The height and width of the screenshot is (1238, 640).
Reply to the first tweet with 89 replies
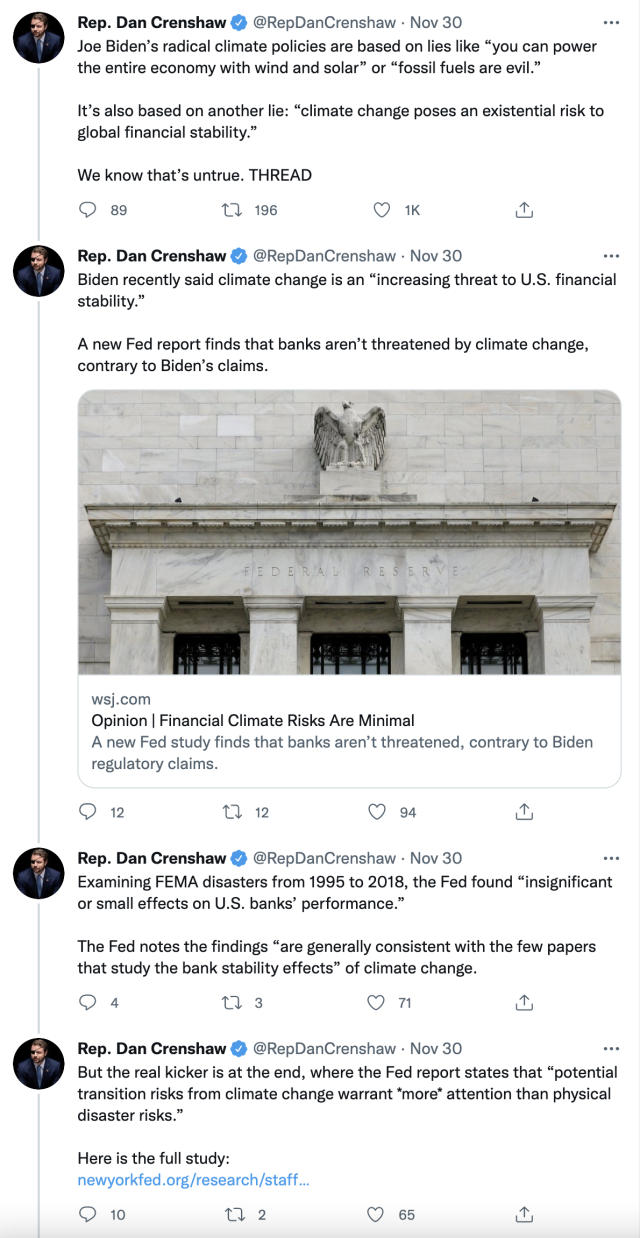click(88, 210)
